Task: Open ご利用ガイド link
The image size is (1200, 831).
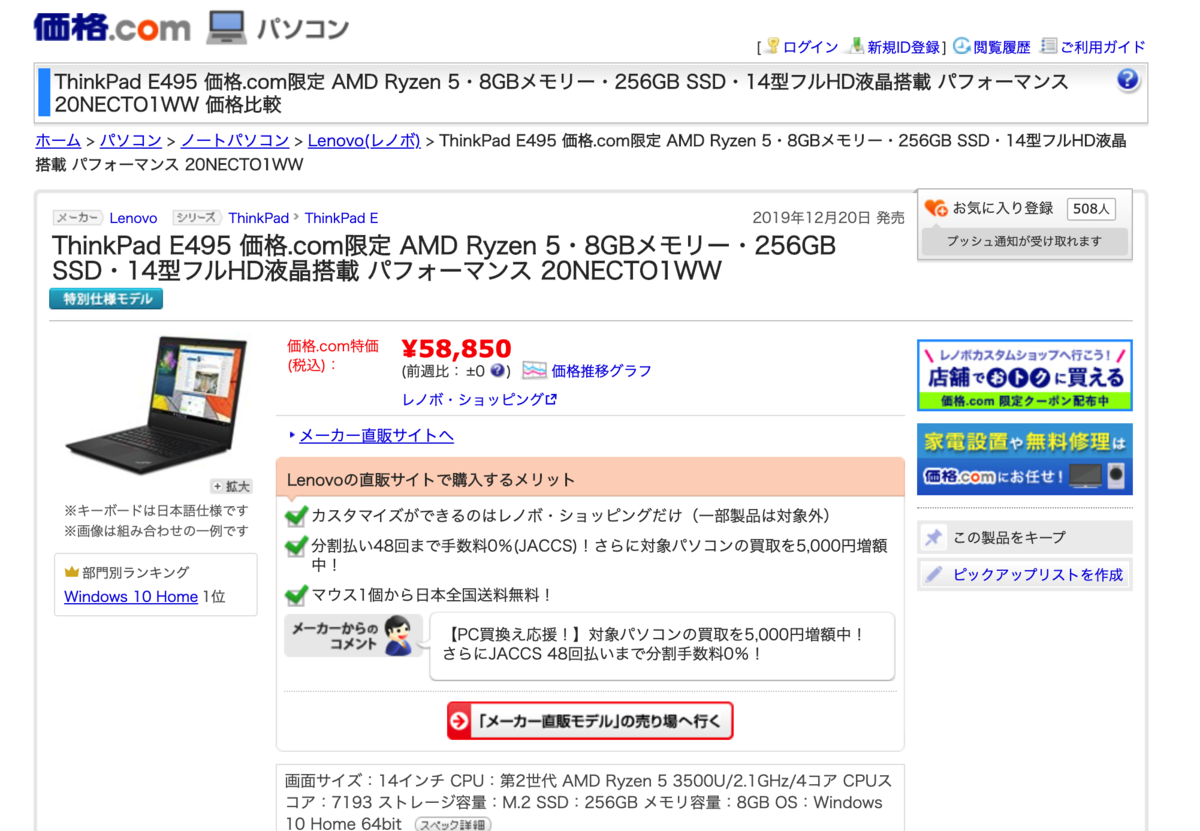Action: (x=1103, y=47)
